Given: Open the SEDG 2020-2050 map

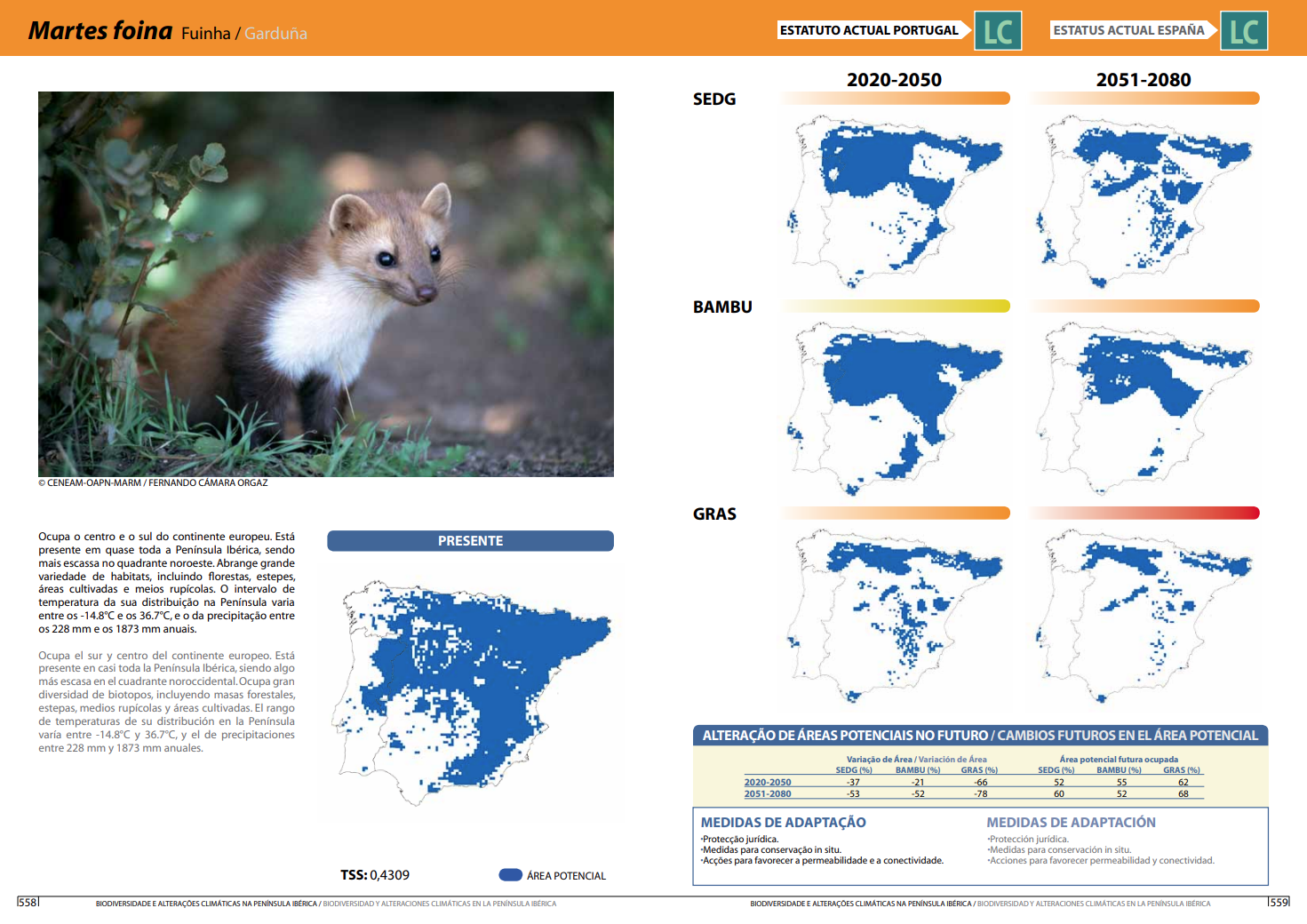Looking at the screenshot, I should point(895,202).
